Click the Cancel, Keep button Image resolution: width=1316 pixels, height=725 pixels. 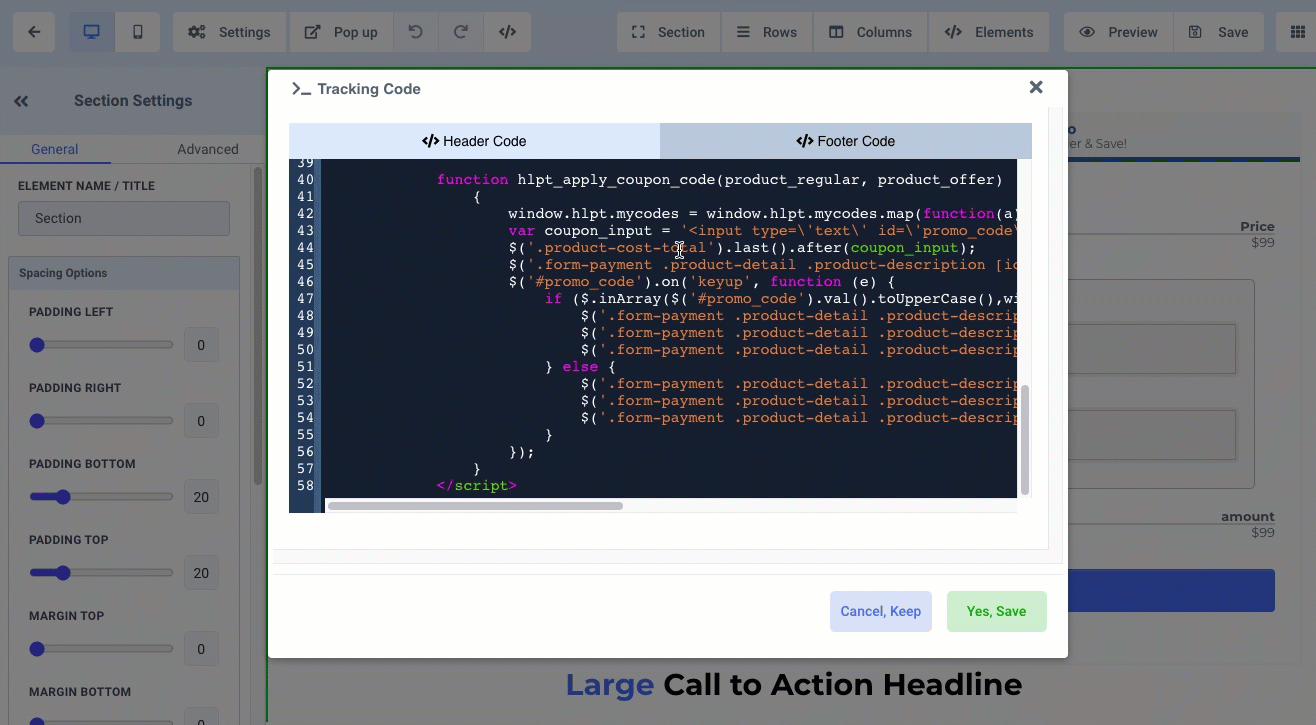[880, 611]
